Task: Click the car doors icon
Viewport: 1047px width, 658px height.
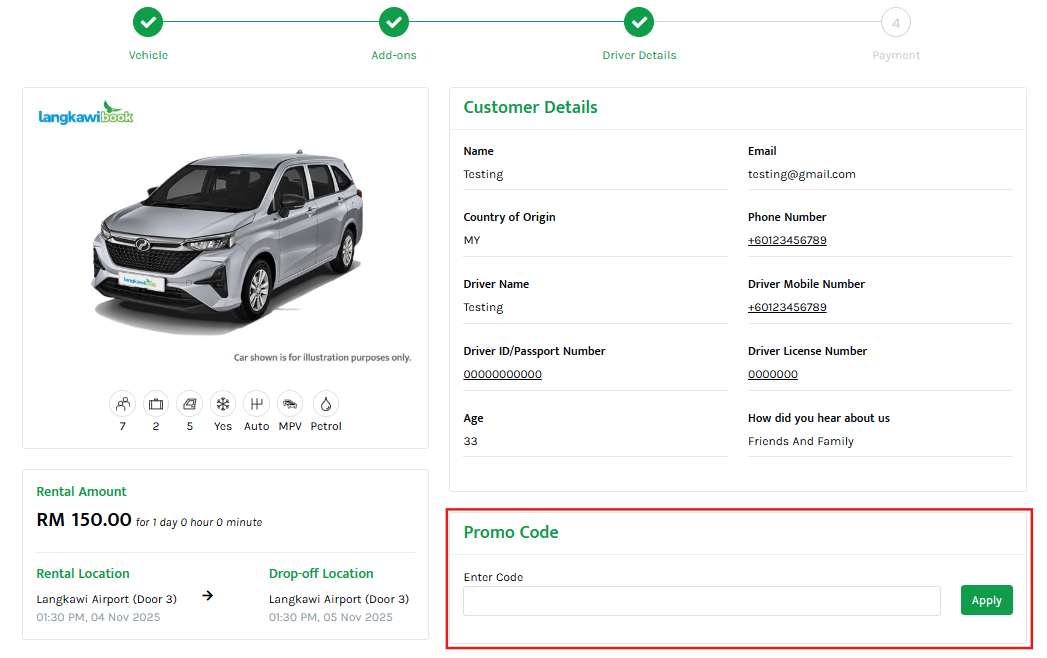Action: coord(190,404)
